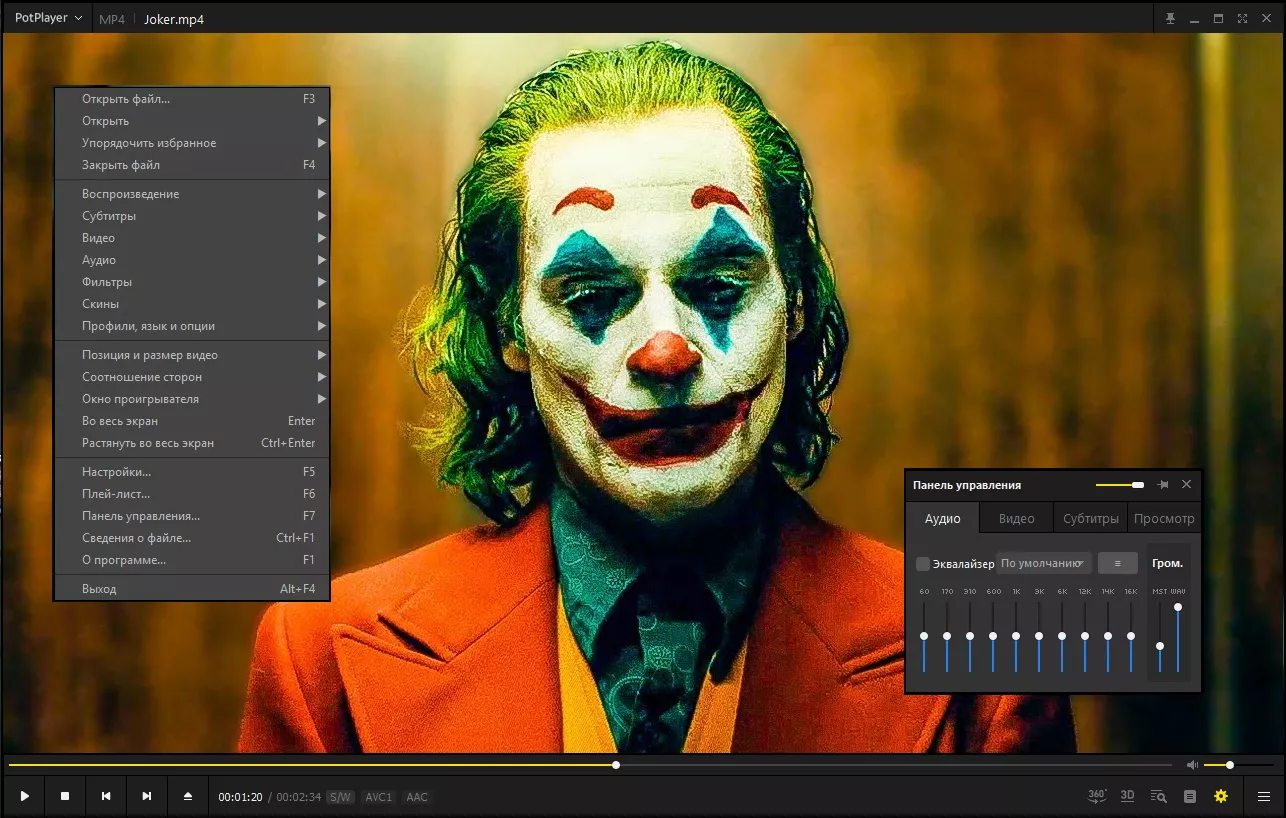The width and height of the screenshot is (1286, 818).
Task: Mute audio via the speaker icon
Action: [1192, 765]
